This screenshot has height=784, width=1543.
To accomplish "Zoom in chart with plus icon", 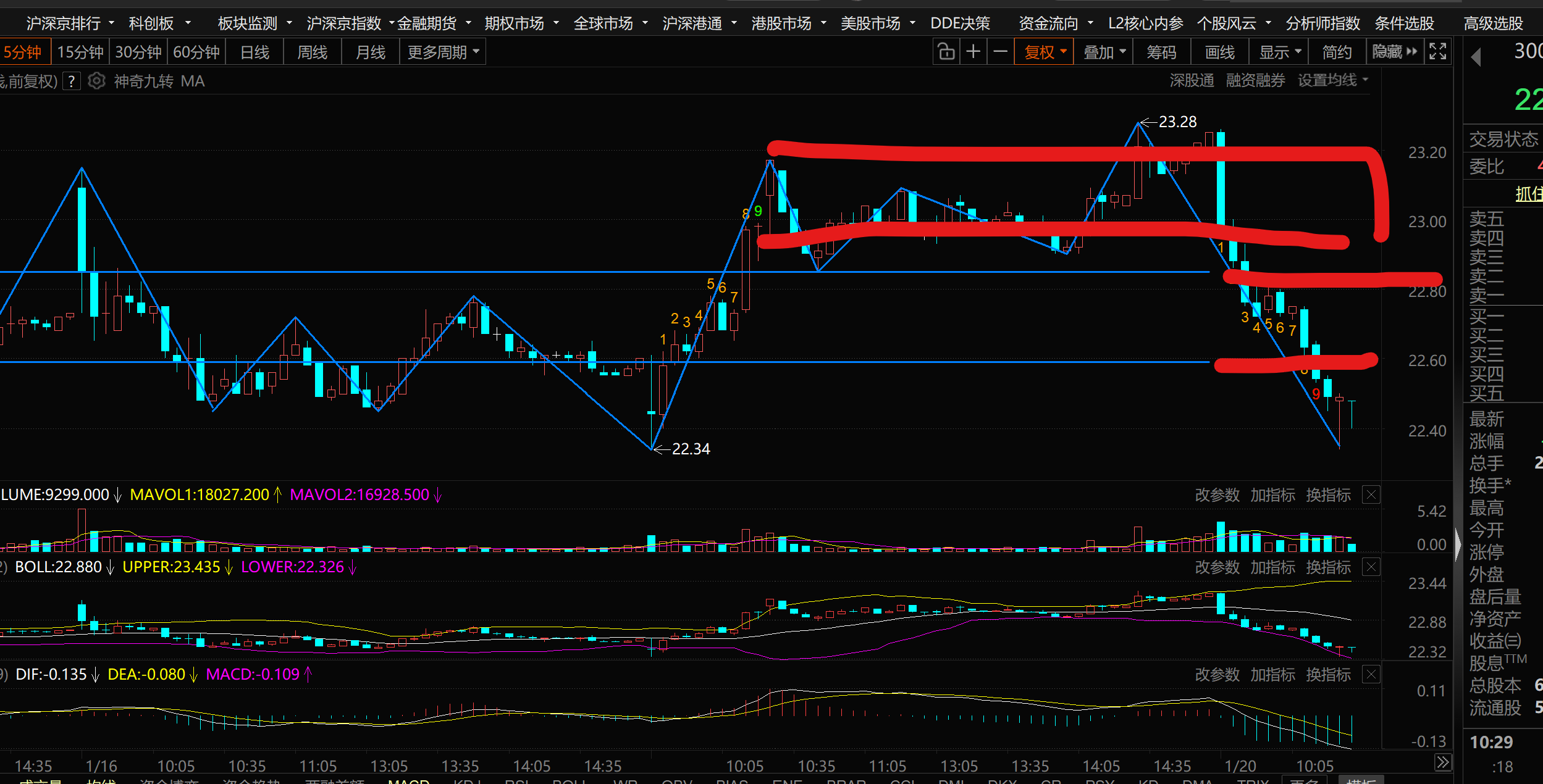I will point(973,52).
